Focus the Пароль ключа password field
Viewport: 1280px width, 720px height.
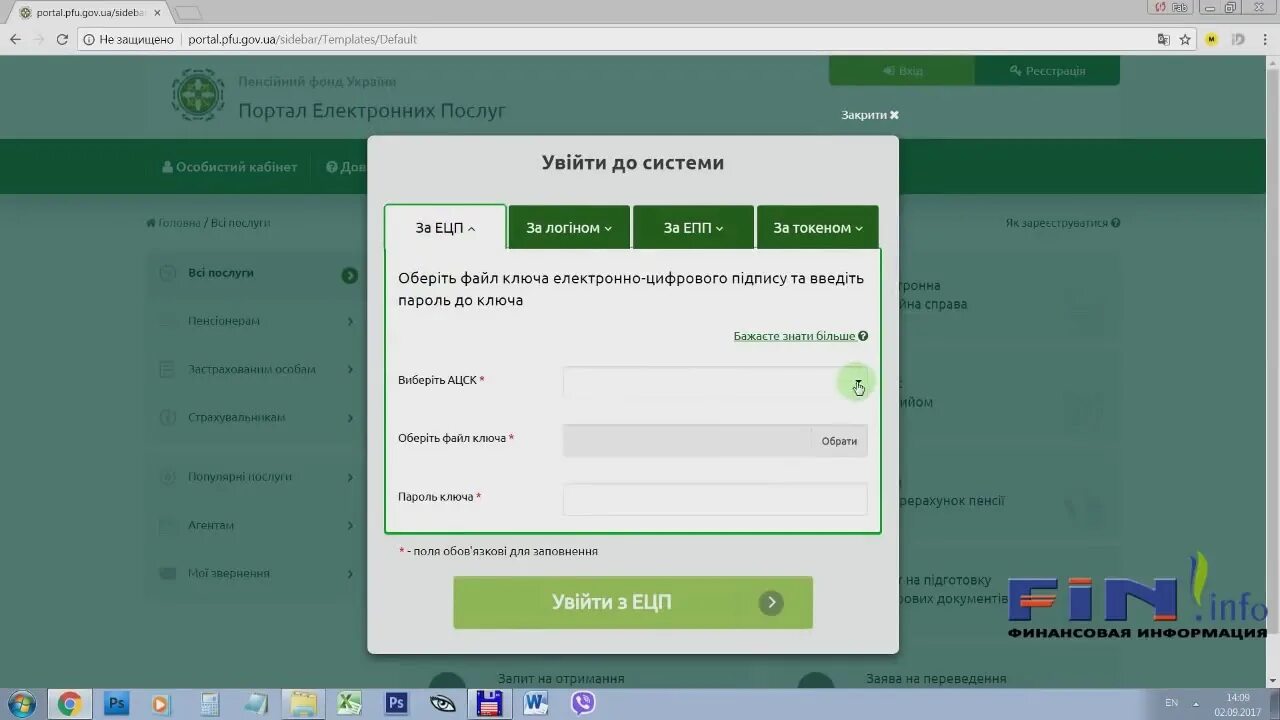(x=715, y=499)
